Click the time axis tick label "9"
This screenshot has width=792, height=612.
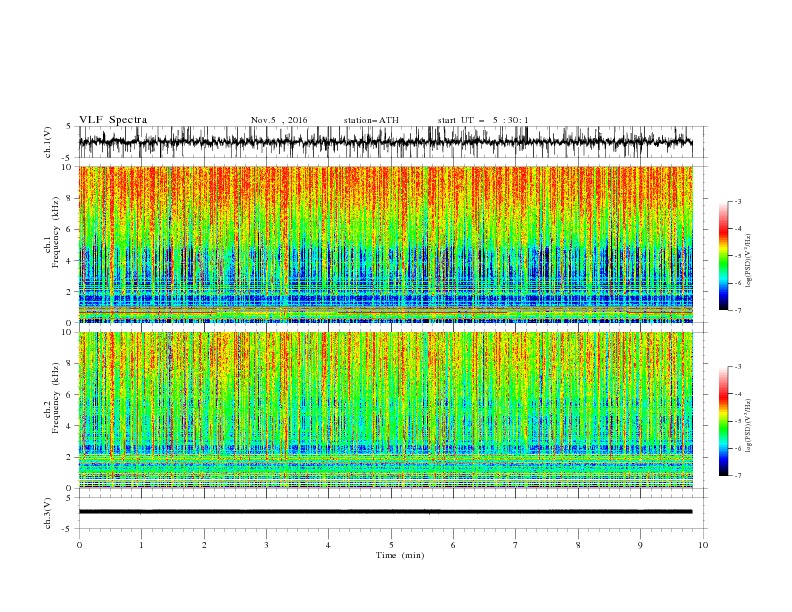click(x=640, y=545)
